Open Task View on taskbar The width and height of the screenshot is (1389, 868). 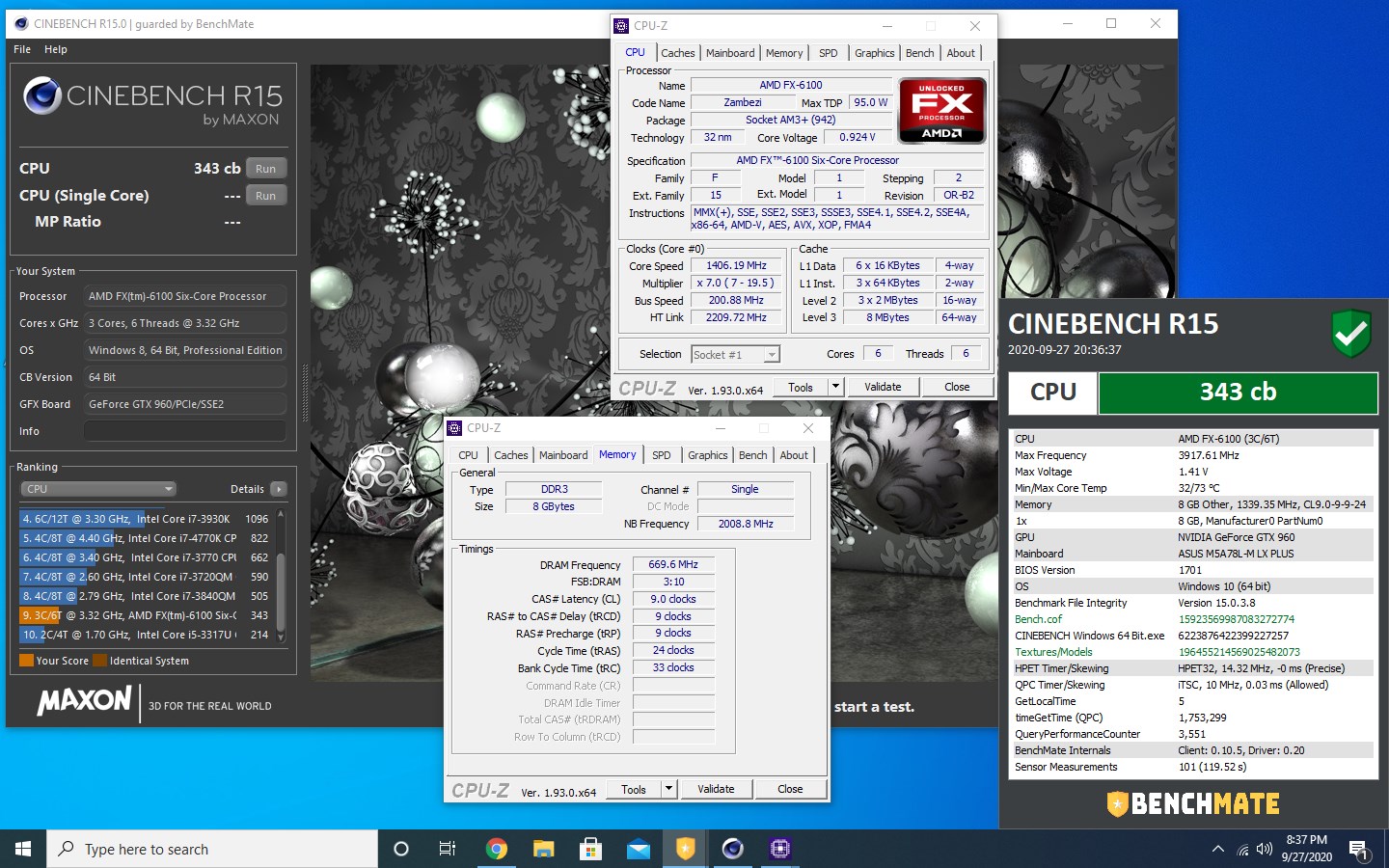(448, 849)
